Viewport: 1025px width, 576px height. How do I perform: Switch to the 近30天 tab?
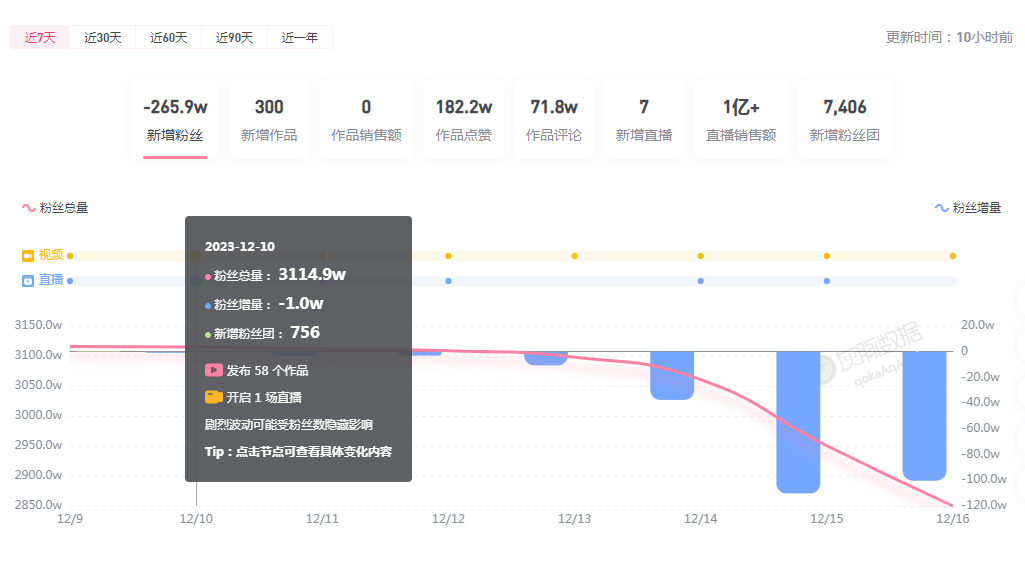(102, 37)
